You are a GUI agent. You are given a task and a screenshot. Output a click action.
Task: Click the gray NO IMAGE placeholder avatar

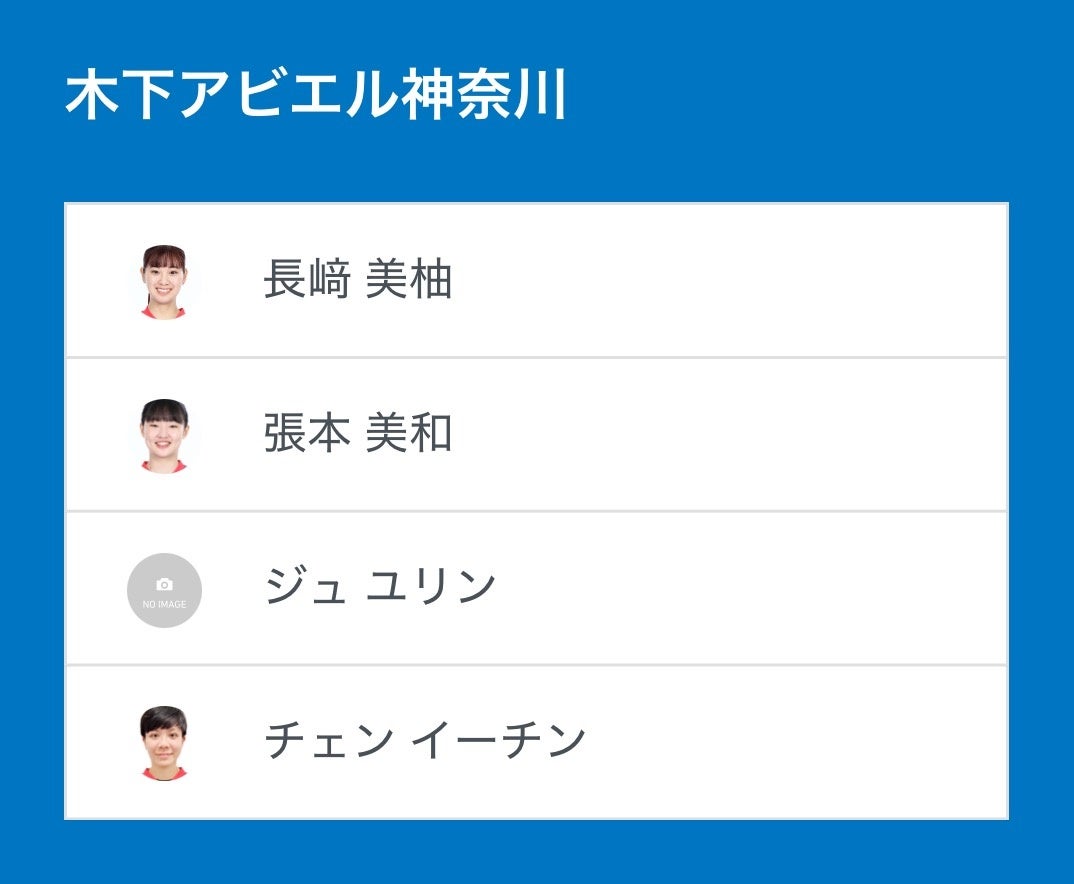point(164,590)
